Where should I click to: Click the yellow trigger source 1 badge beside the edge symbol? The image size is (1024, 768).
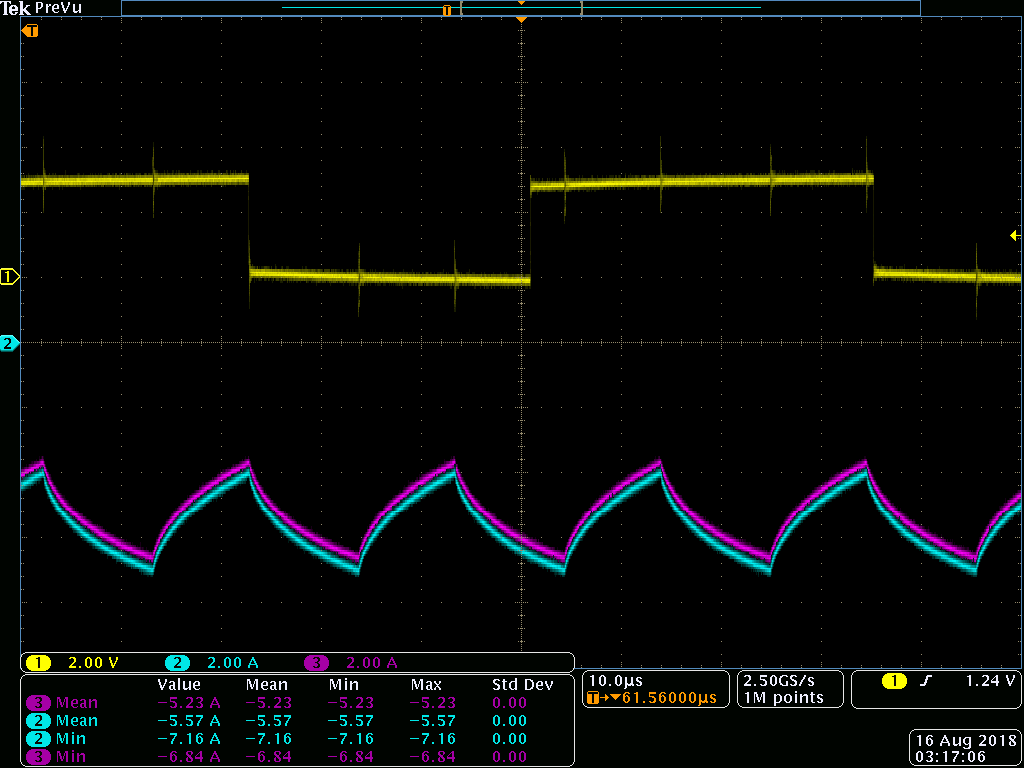(894, 682)
